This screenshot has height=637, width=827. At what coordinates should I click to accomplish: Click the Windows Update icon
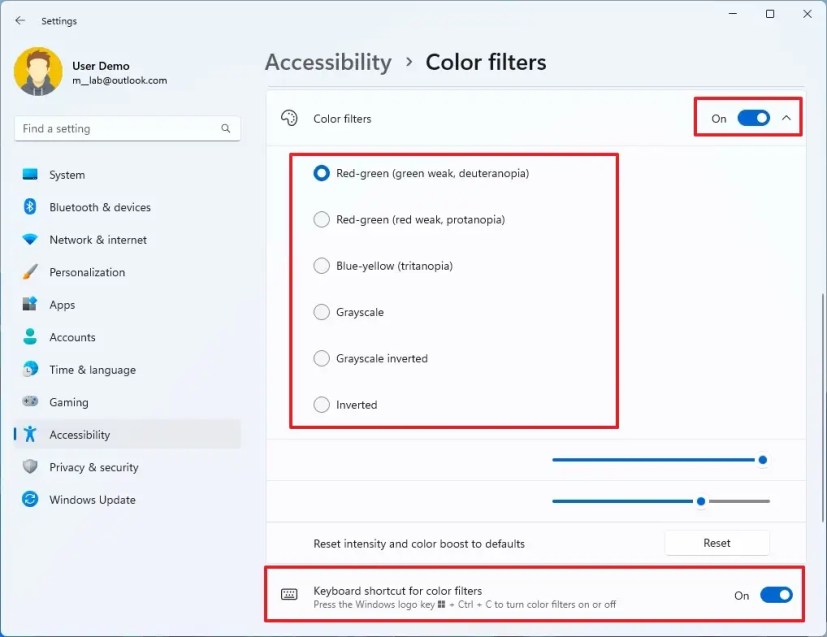pos(30,500)
